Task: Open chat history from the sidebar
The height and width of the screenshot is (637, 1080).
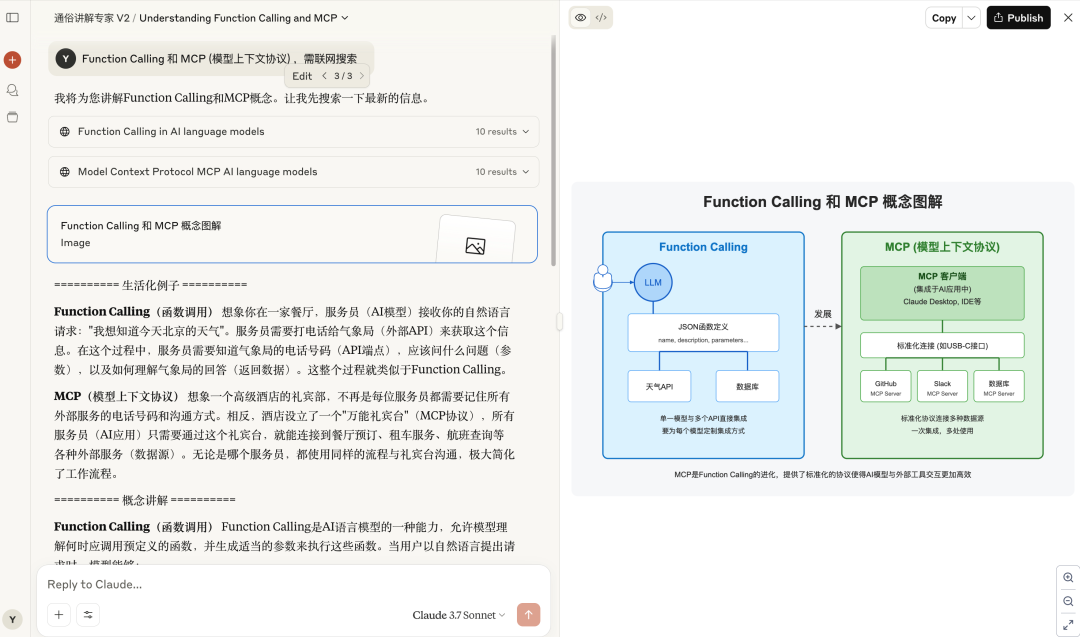Action: click(12, 117)
